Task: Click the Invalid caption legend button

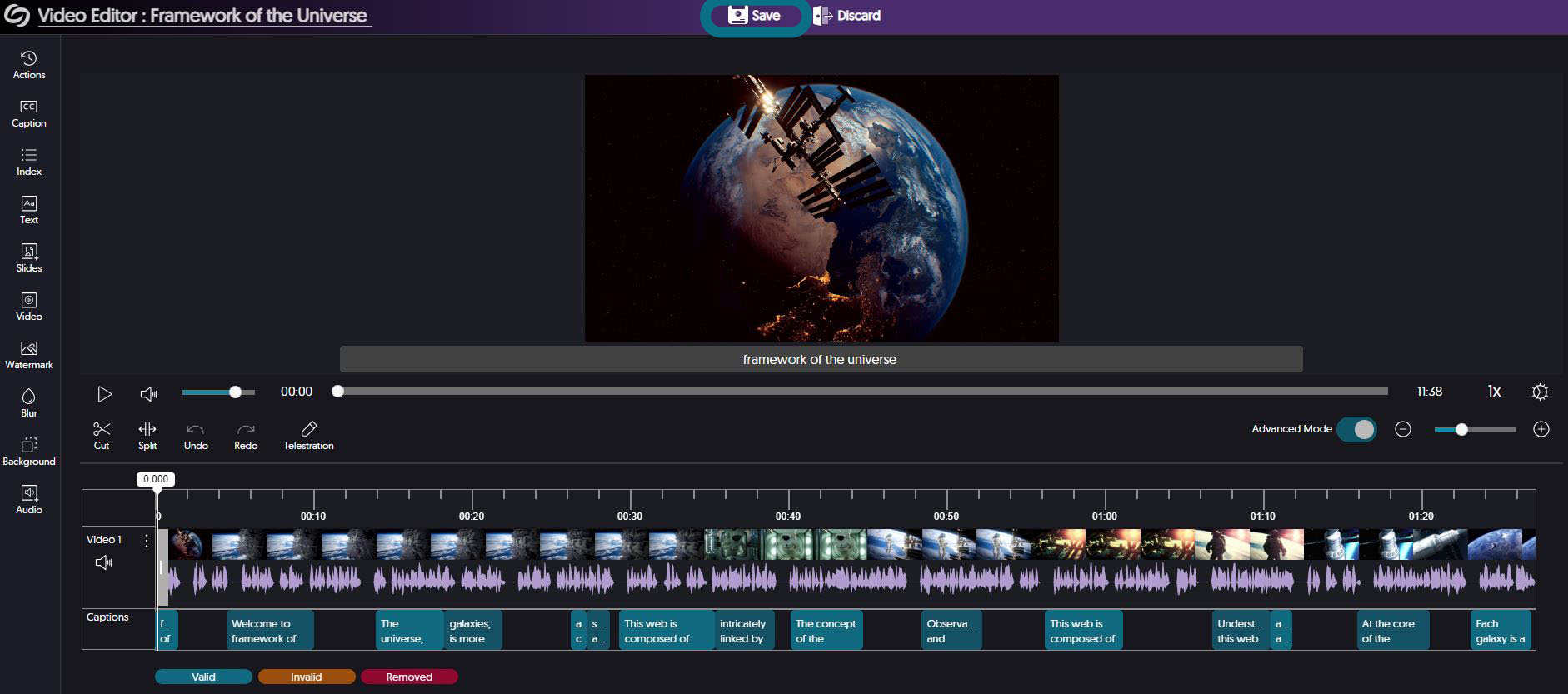Action: coord(307,677)
